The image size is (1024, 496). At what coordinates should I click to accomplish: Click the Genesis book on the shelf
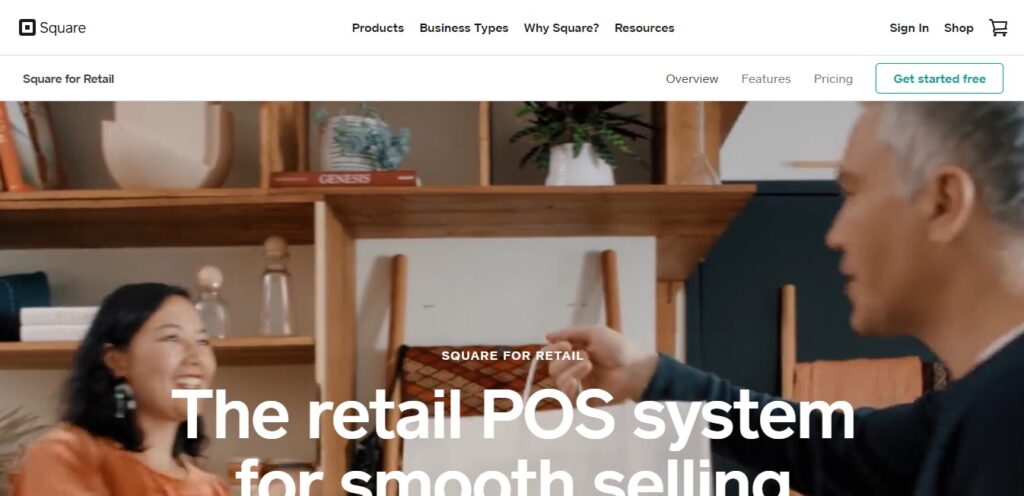[x=344, y=178]
